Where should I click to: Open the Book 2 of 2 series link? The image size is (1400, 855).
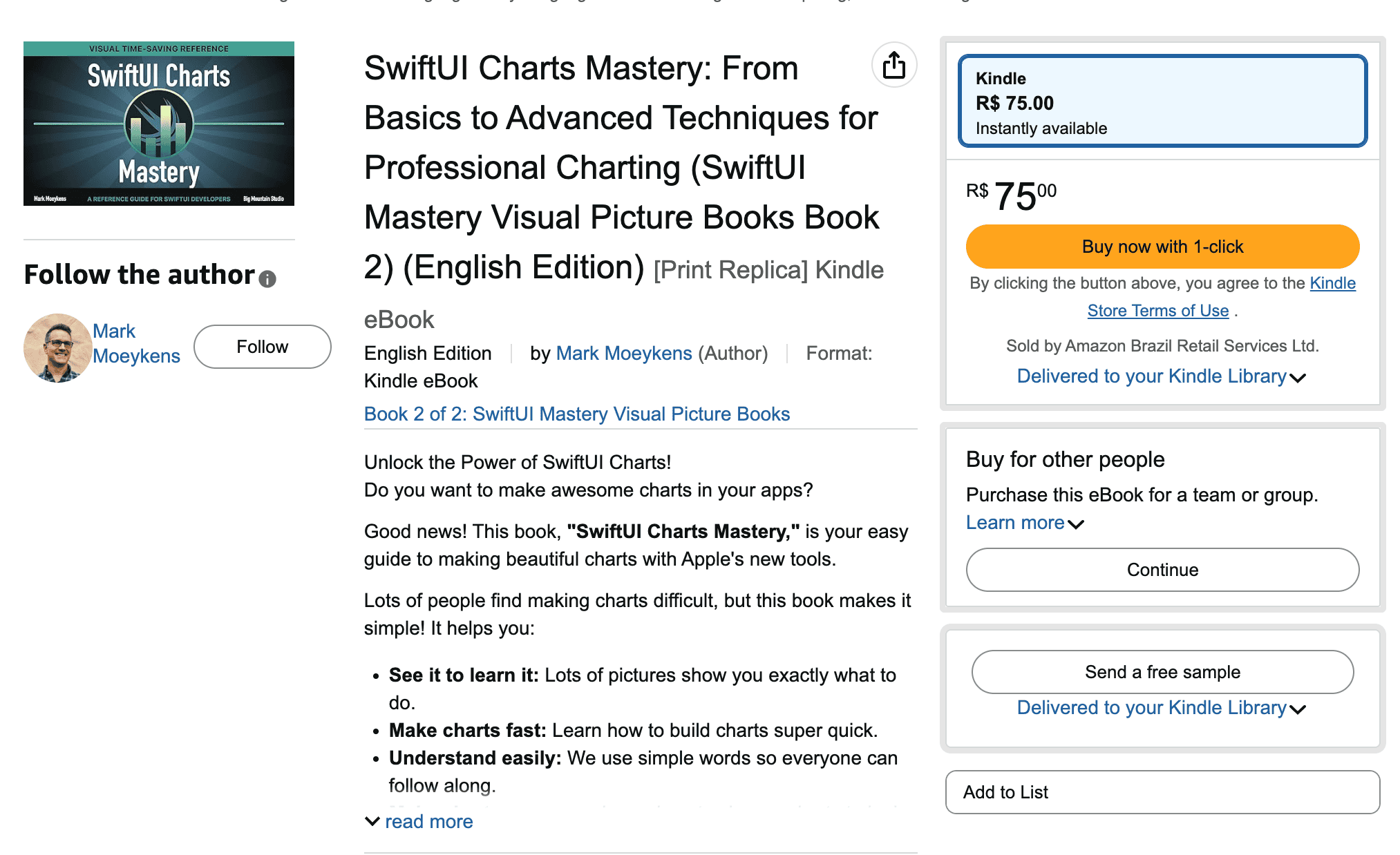576,414
